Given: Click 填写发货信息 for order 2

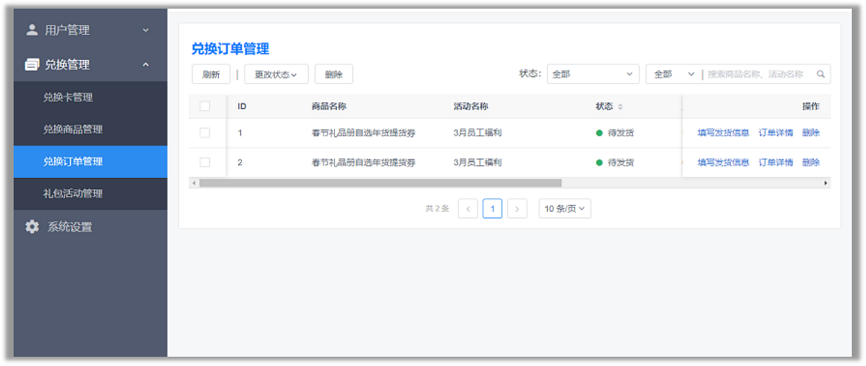Looking at the screenshot, I should (723, 162).
